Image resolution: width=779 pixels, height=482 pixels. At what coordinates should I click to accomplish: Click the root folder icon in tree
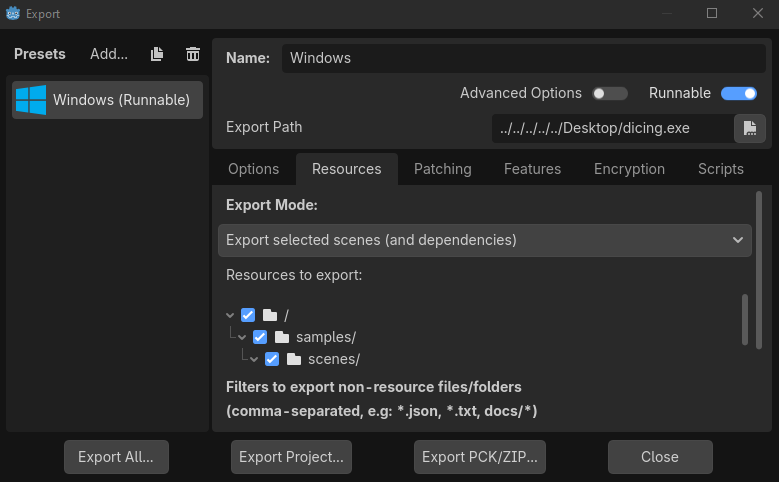point(269,315)
